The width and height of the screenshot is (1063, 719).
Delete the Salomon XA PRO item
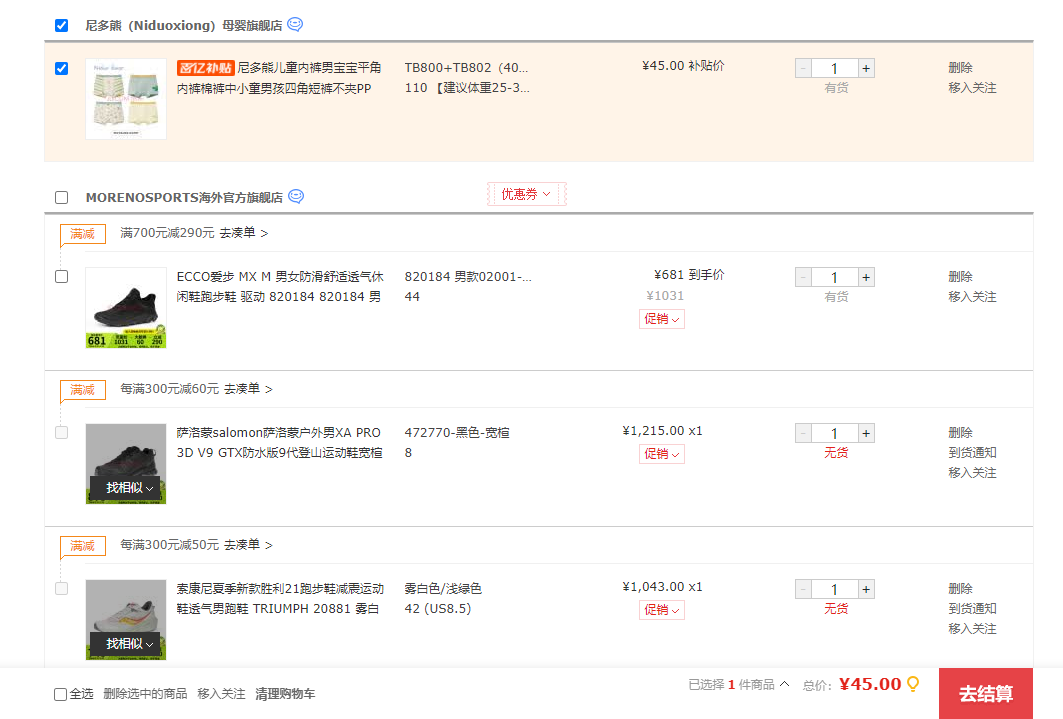[960, 432]
